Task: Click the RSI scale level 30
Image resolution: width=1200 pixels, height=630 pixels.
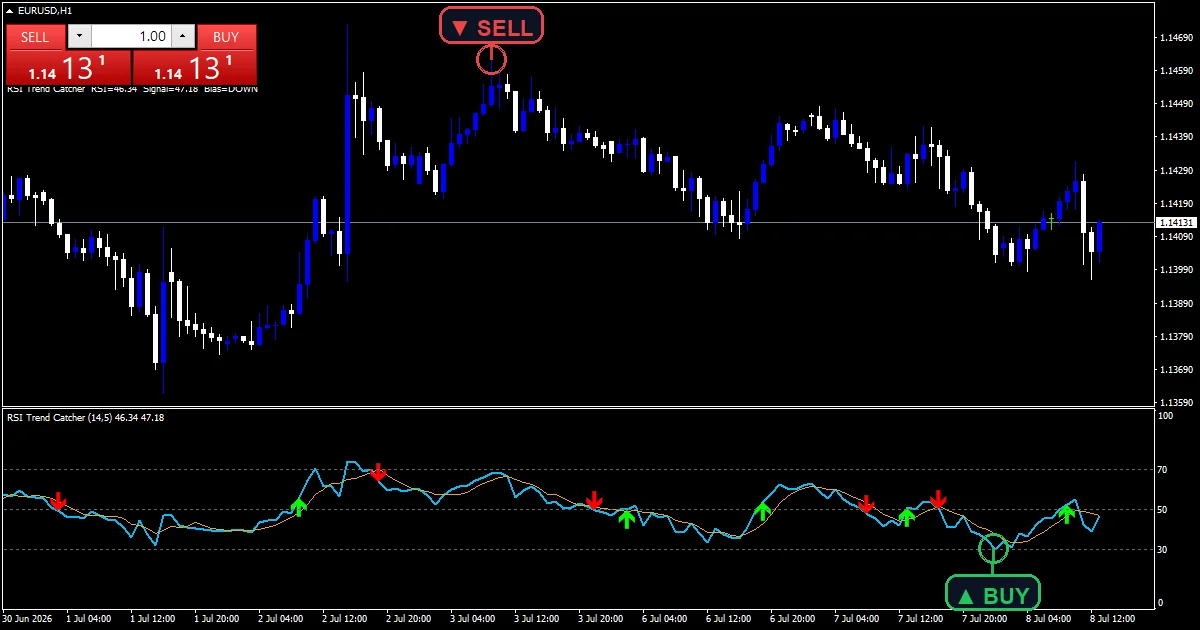Action: (1163, 550)
